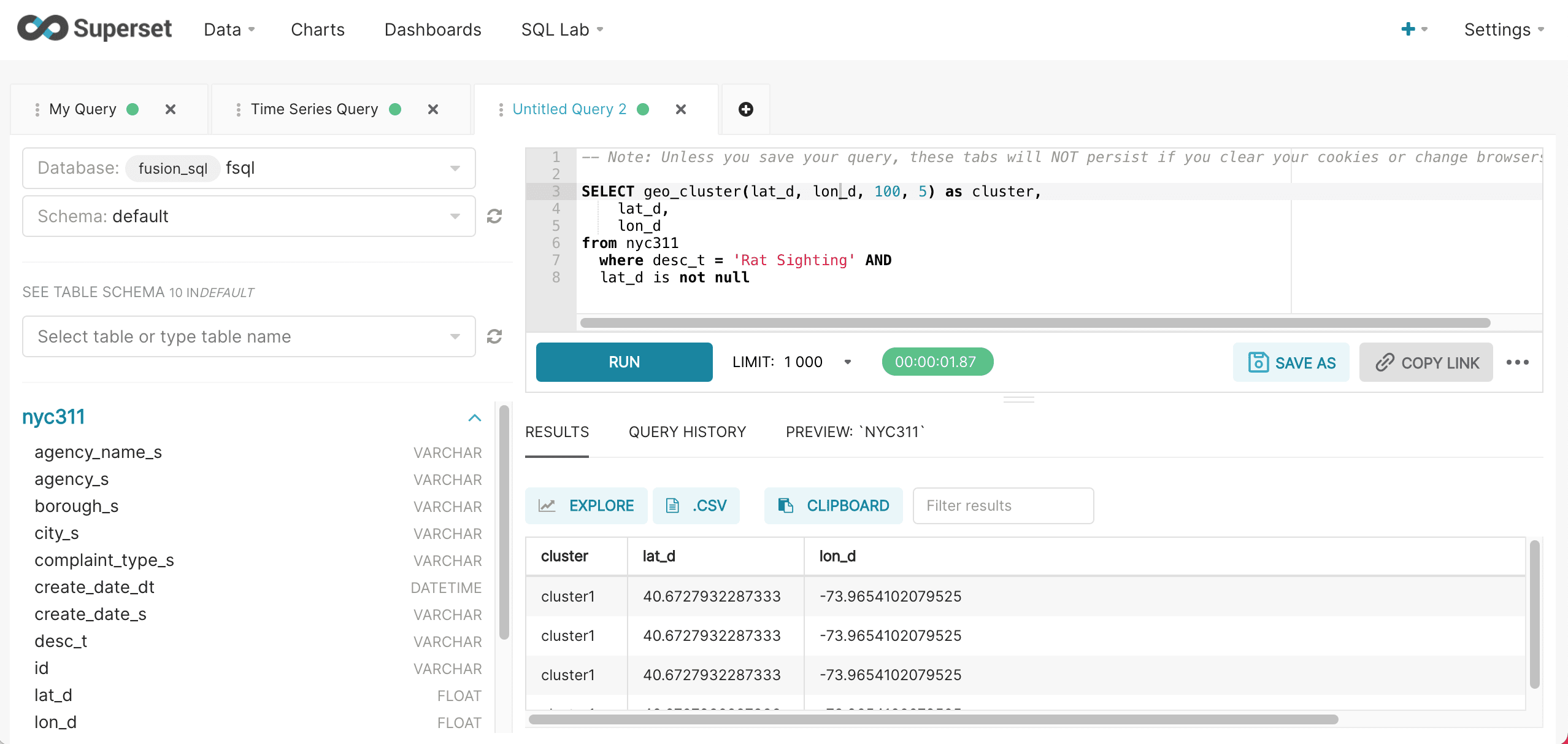This screenshot has height=744, width=1568.
Task: Switch to the RESULTS tab
Action: coord(557,432)
